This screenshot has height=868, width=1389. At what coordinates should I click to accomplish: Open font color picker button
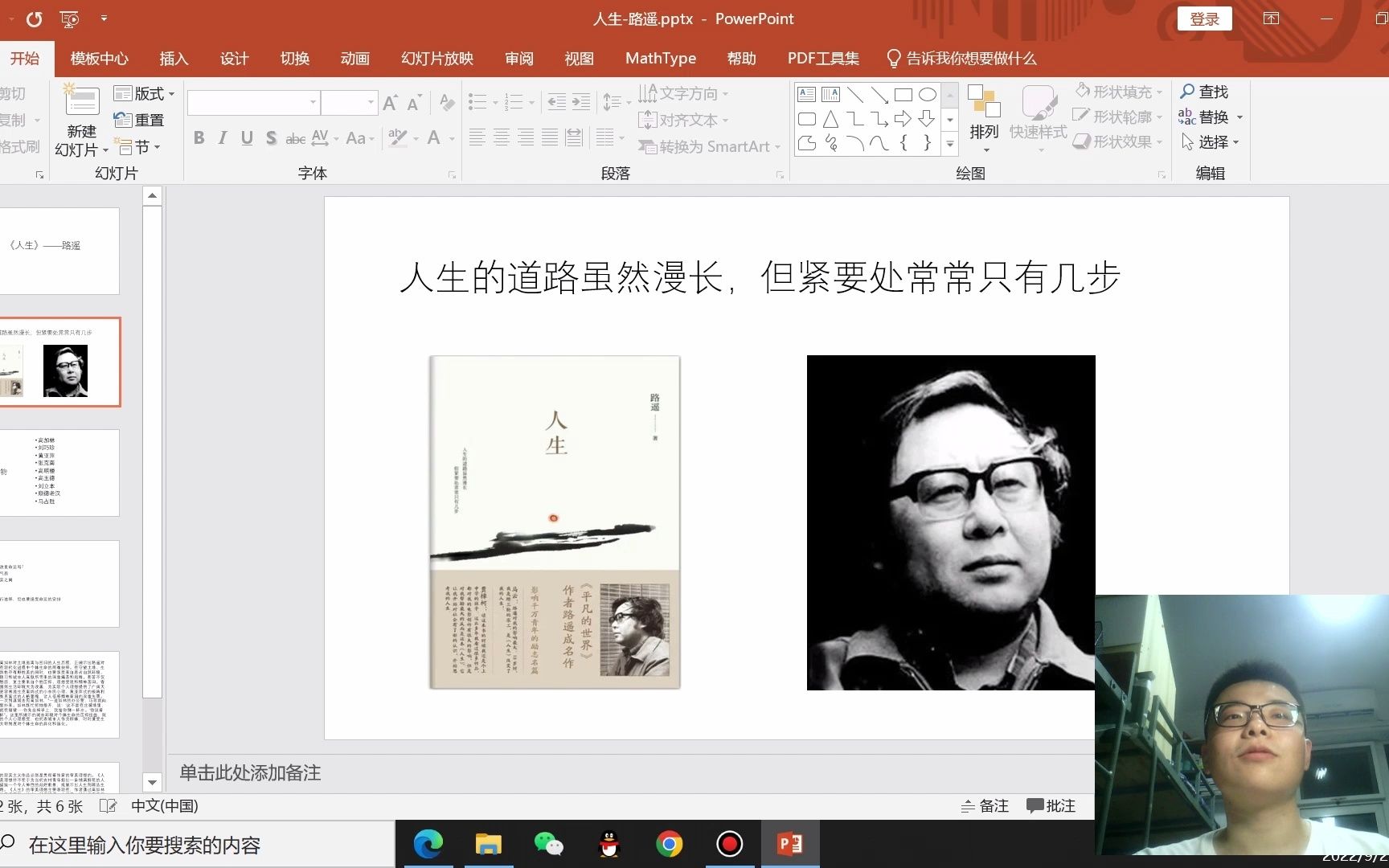[x=434, y=138]
